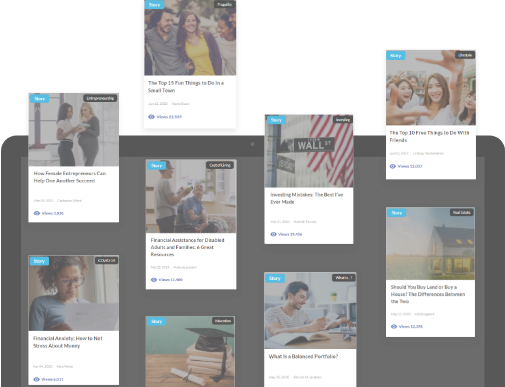The width and height of the screenshot is (505, 387).
Task: Click the Buy Land or House views count
Action: [x=411, y=326]
